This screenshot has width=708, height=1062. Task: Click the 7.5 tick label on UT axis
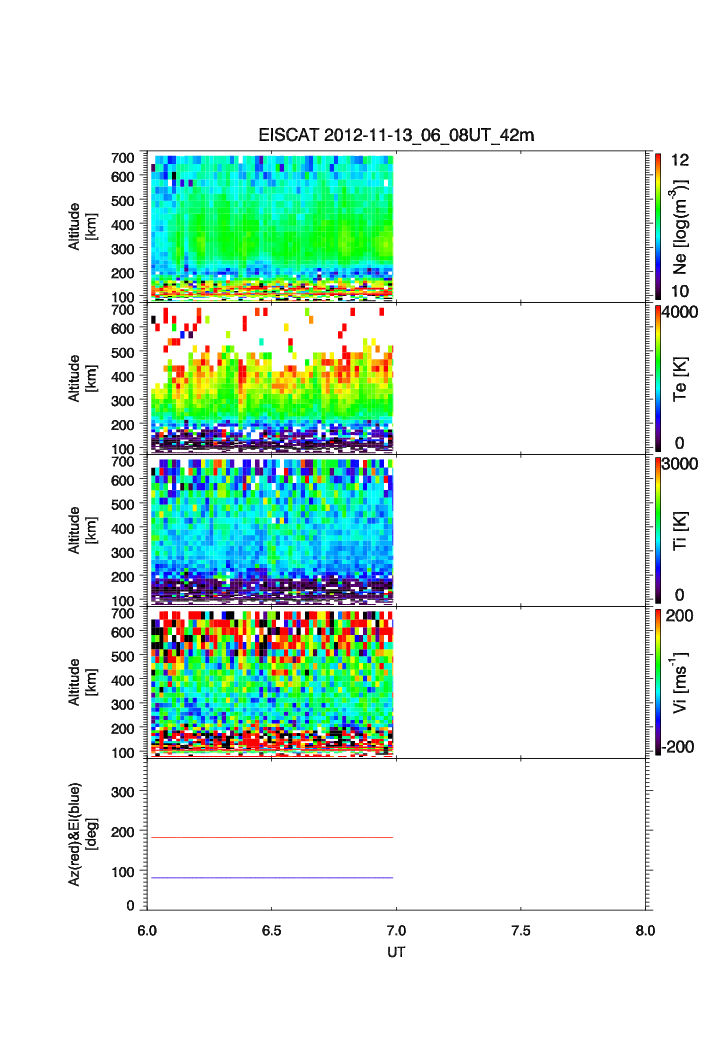click(x=520, y=930)
